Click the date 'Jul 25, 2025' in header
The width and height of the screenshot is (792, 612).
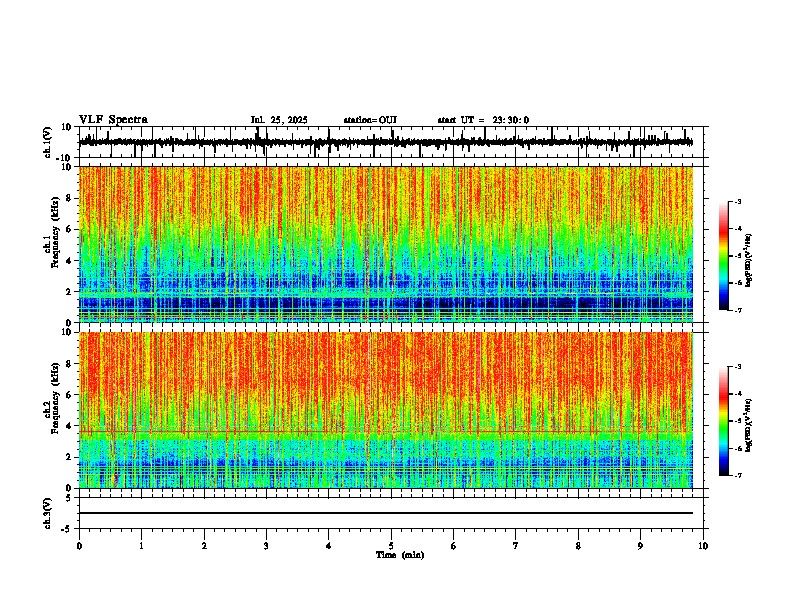click(279, 120)
